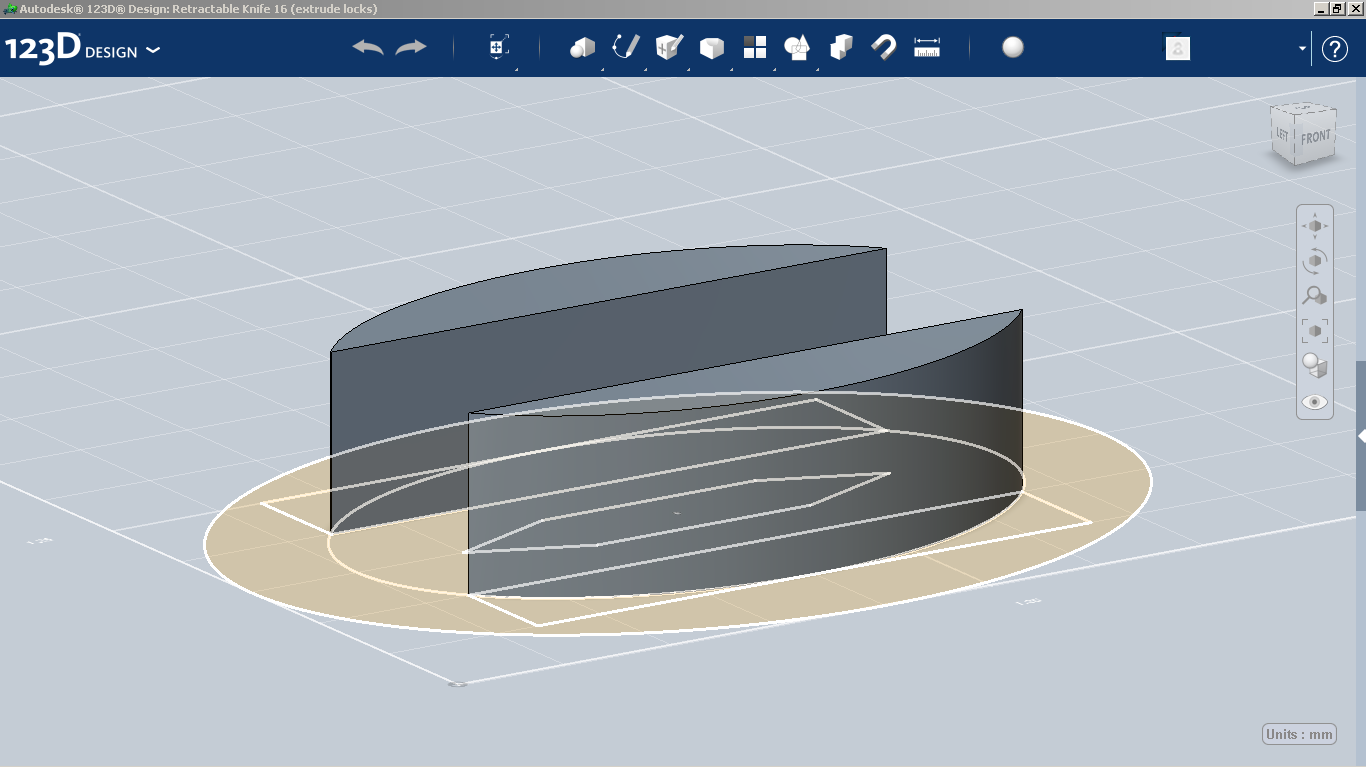Select the Modify tool
The image size is (1366, 768).
tap(712, 47)
